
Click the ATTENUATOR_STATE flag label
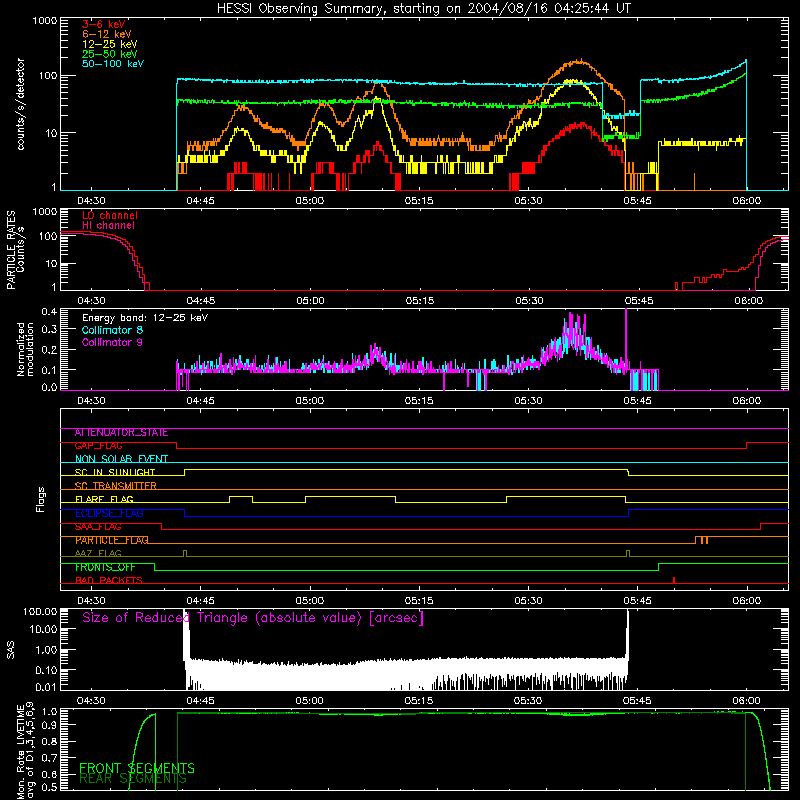pyautogui.click(x=121, y=433)
